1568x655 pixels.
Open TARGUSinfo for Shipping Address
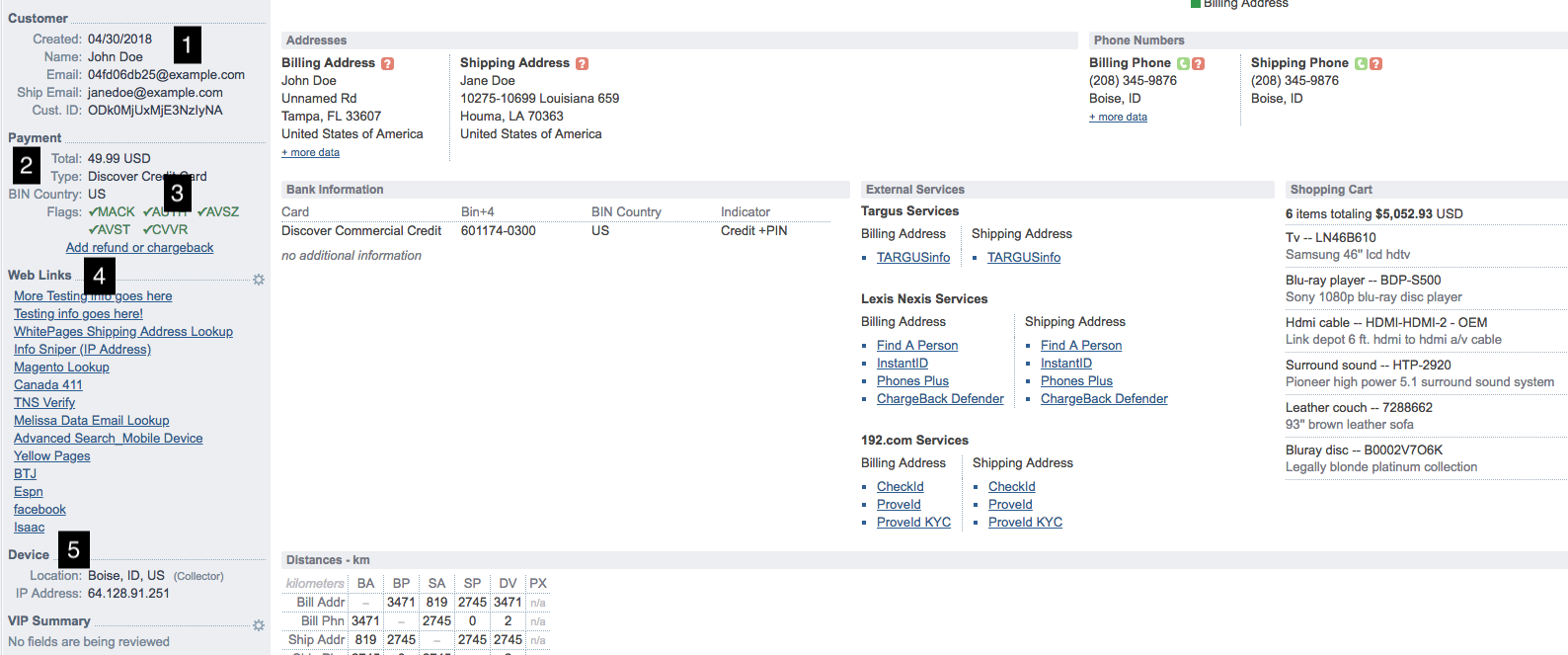1024,258
